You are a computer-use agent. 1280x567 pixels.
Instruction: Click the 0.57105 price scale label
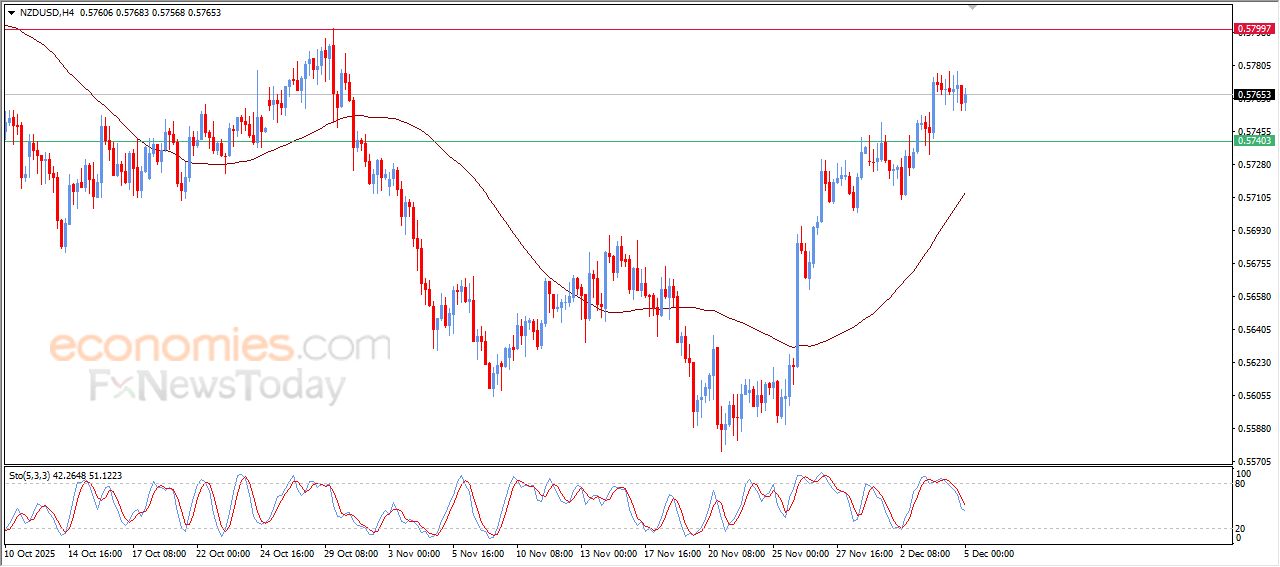pos(1254,198)
